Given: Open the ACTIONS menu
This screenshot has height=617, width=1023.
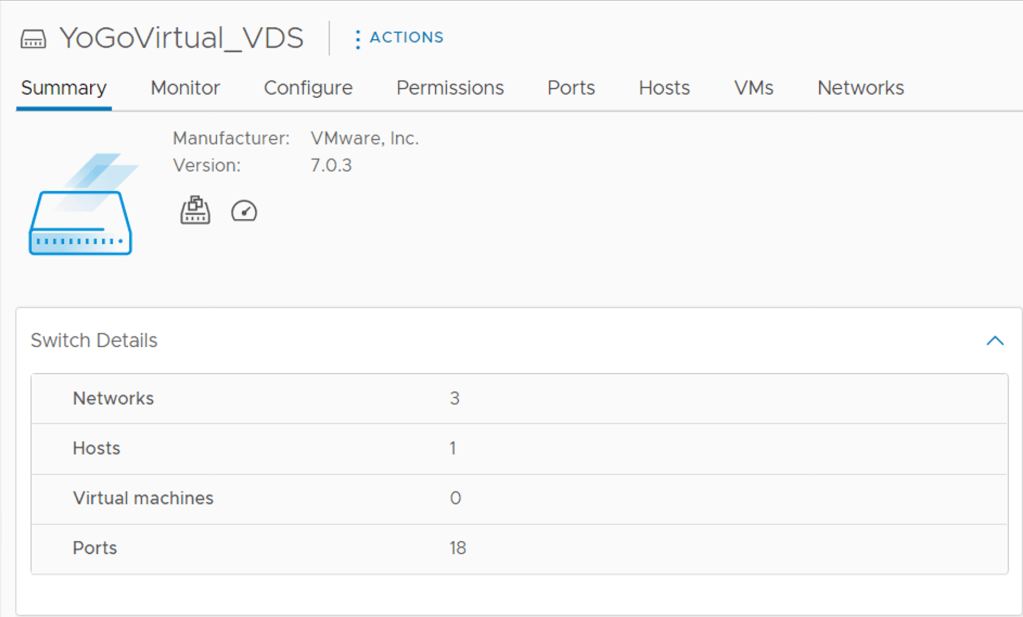Looking at the screenshot, I should pyautogui.click(x=398, y=38).
